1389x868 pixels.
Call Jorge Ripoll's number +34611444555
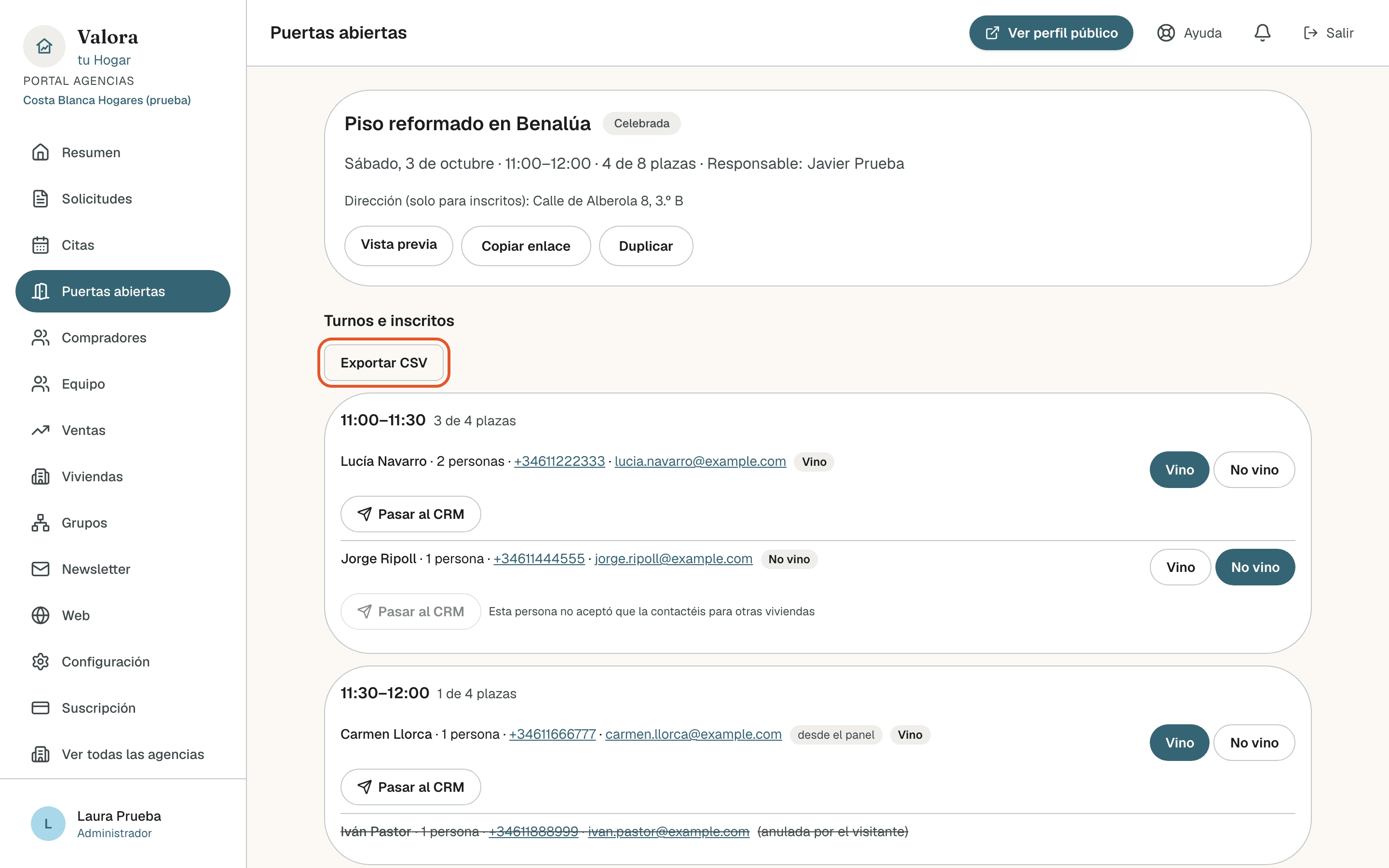539,558
